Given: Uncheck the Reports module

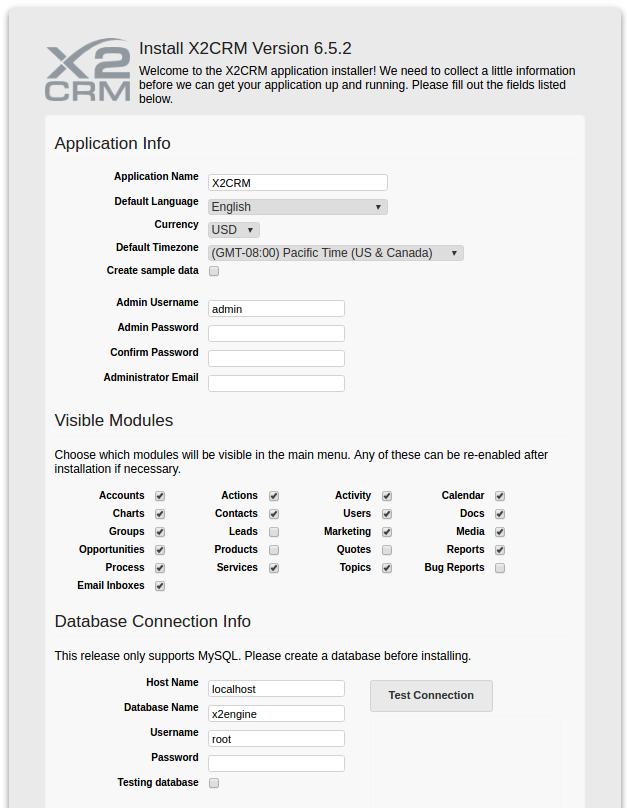Looking at the screenshot, I should (500, 550).
